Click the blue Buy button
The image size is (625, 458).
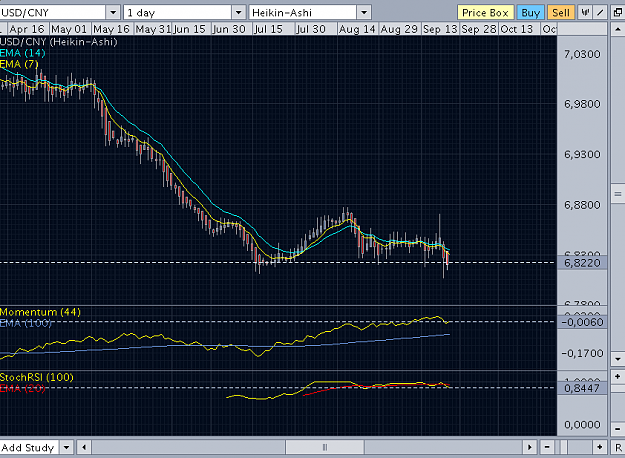pyautogui.click(x=531, y=13)
